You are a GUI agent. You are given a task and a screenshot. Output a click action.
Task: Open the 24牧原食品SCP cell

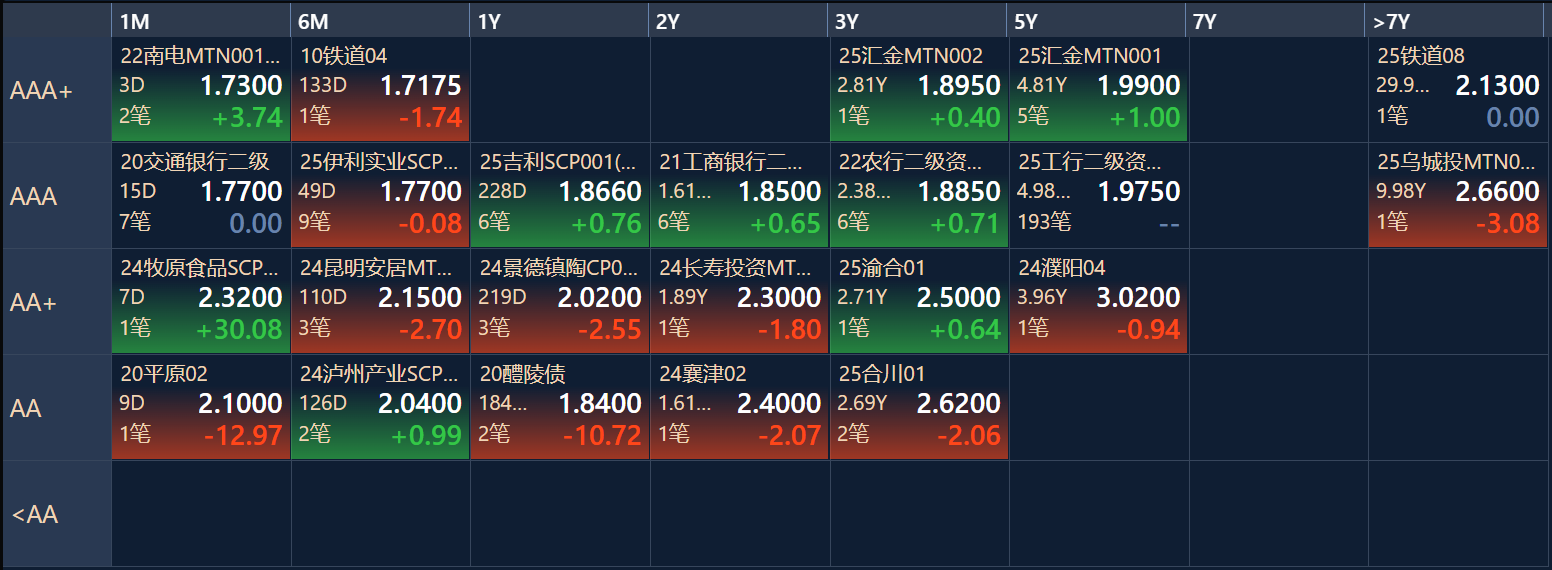point(201,301)
